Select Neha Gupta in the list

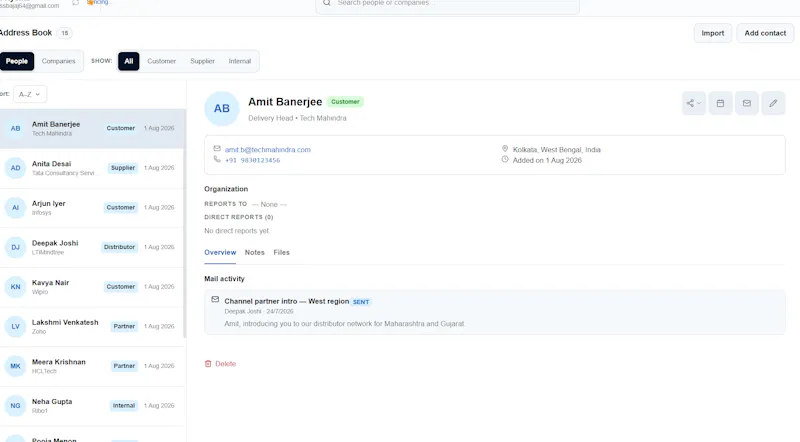click(x=92, y=406)
